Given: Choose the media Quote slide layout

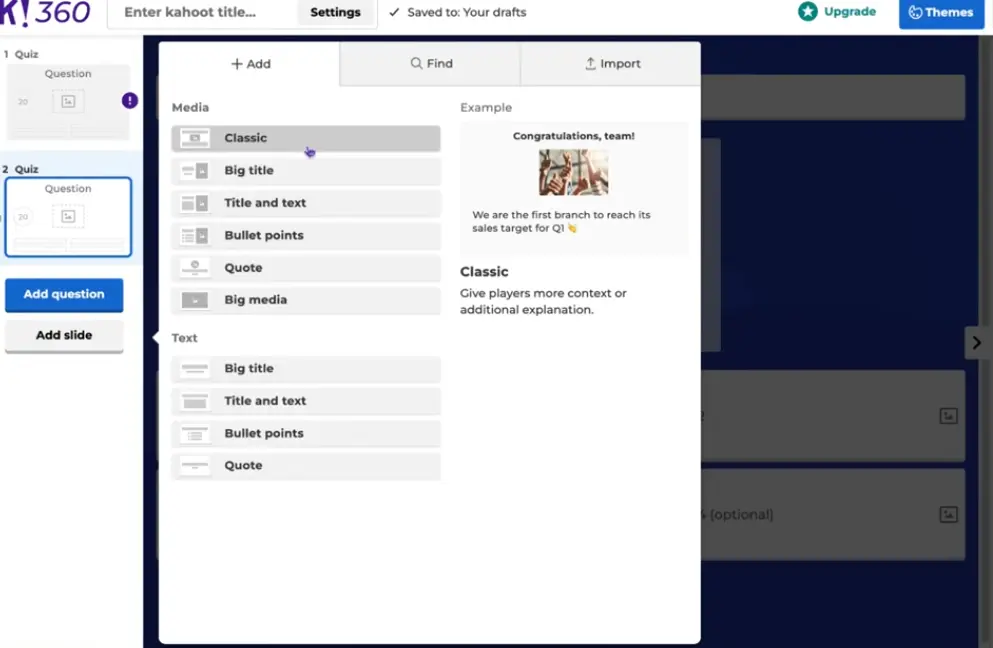Looking at the screenshot, I should pyautogui.click(x=305, y=268).
